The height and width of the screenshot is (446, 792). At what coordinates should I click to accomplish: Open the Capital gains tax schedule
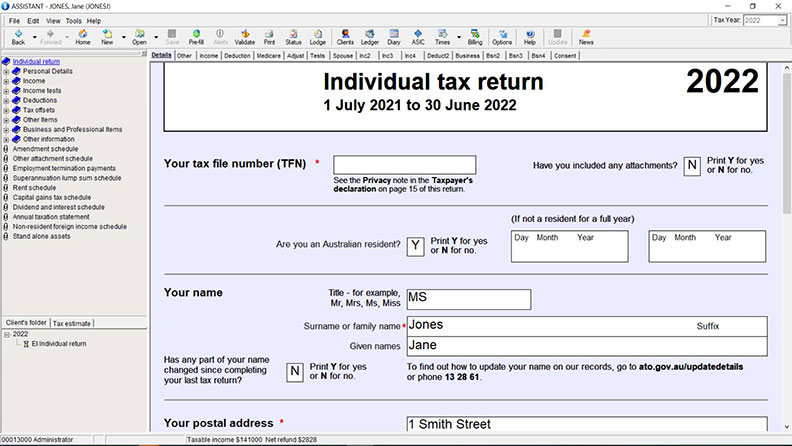coord(54,197)
